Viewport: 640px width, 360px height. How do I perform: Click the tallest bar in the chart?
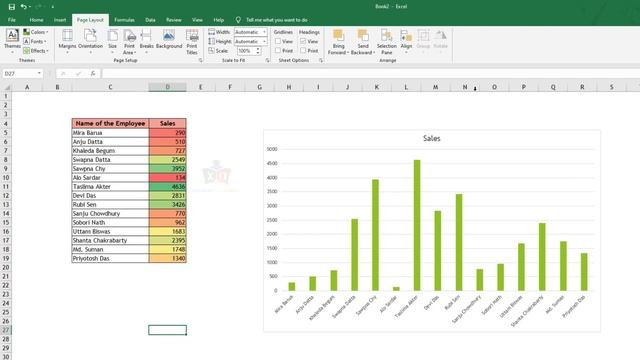(417, 225)
